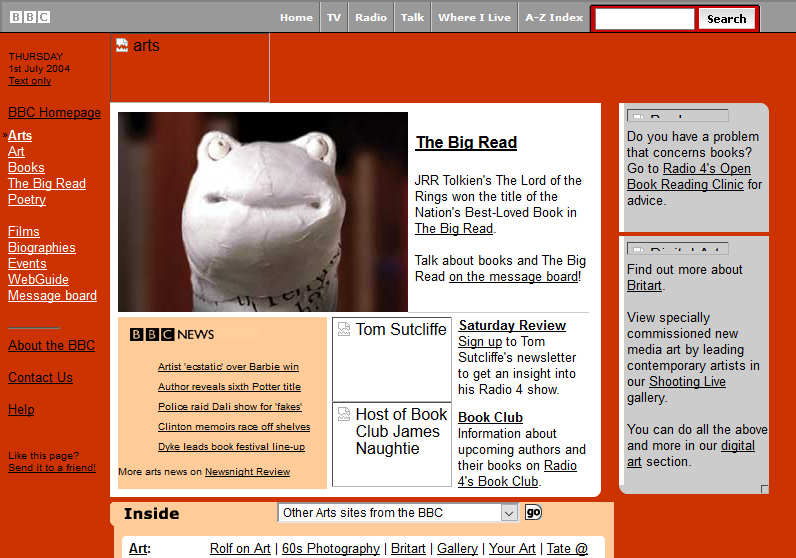Open Gallery link in the Inside row
Screen dimensions: 796x558
(457, 549)
